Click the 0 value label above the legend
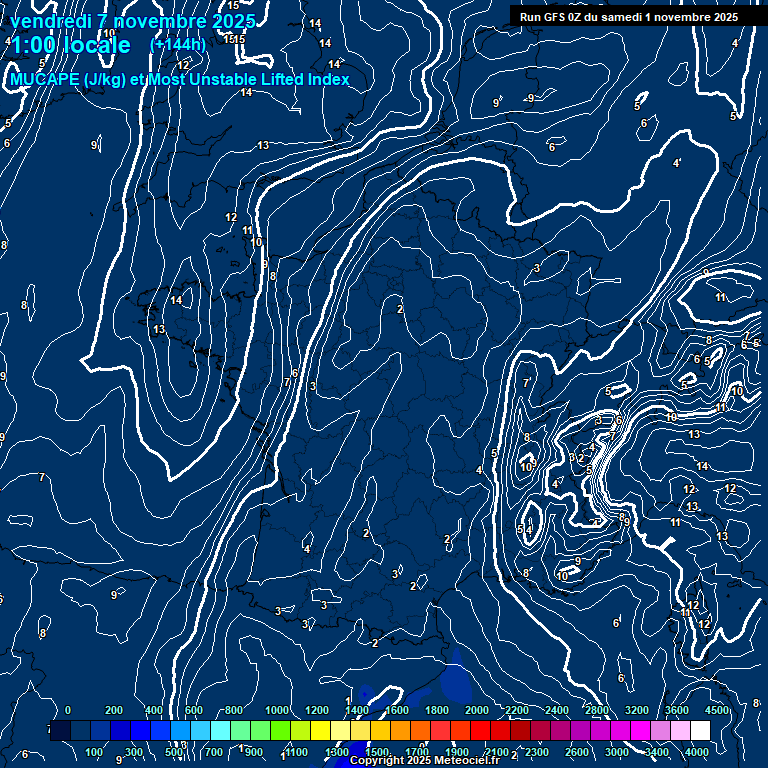The height and width of the screenshot is (768, 768). (67, 710)
